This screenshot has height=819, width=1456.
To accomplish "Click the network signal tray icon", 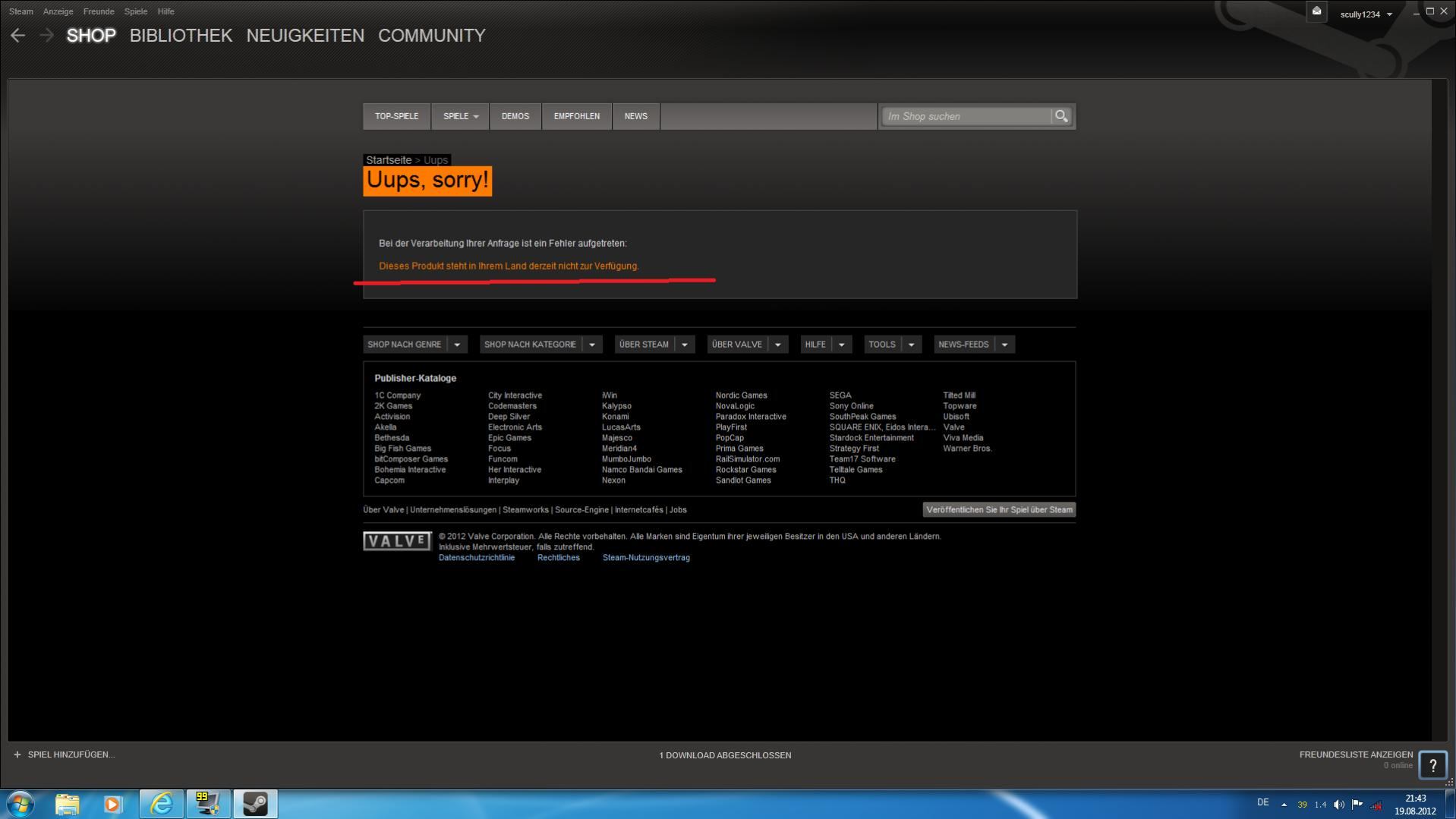I will click(1376, 805).
